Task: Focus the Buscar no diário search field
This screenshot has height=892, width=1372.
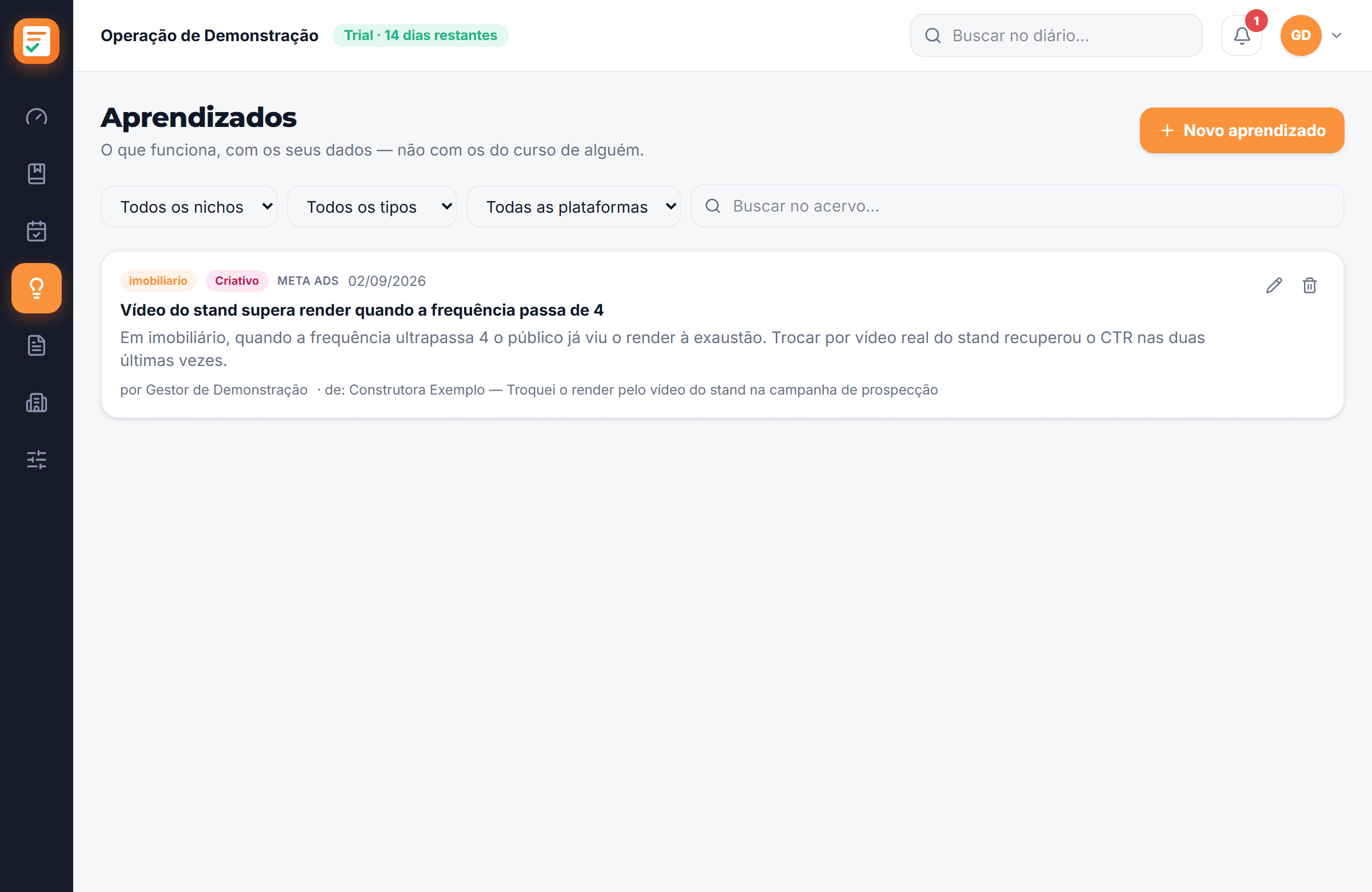Action: click(1056, 35)
